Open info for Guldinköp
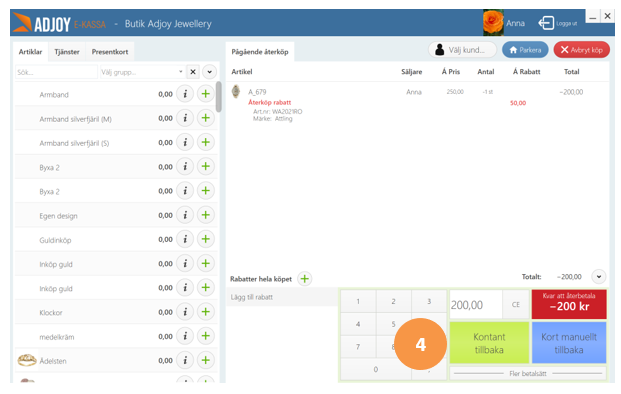Viewport: 621px width, 394px height. coord(185,239)
